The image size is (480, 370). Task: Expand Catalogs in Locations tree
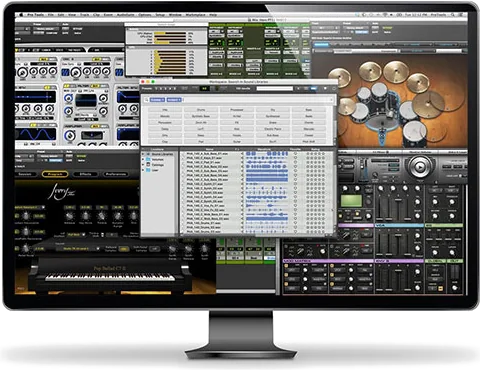point(143,165)
